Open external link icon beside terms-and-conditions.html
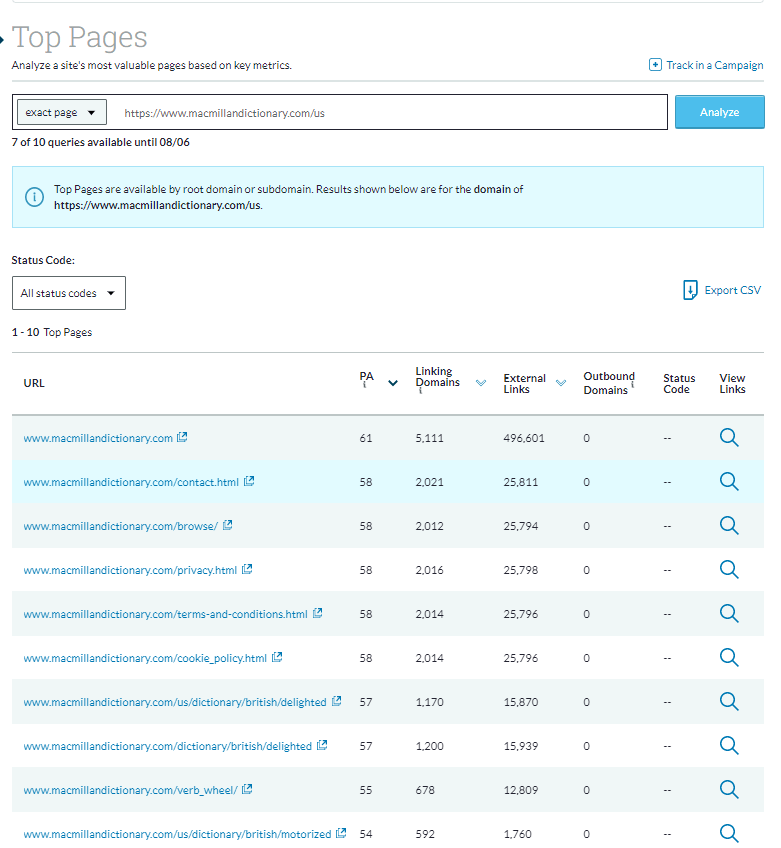The height and width of the screenshot is (848, 781). coord(317,613)
